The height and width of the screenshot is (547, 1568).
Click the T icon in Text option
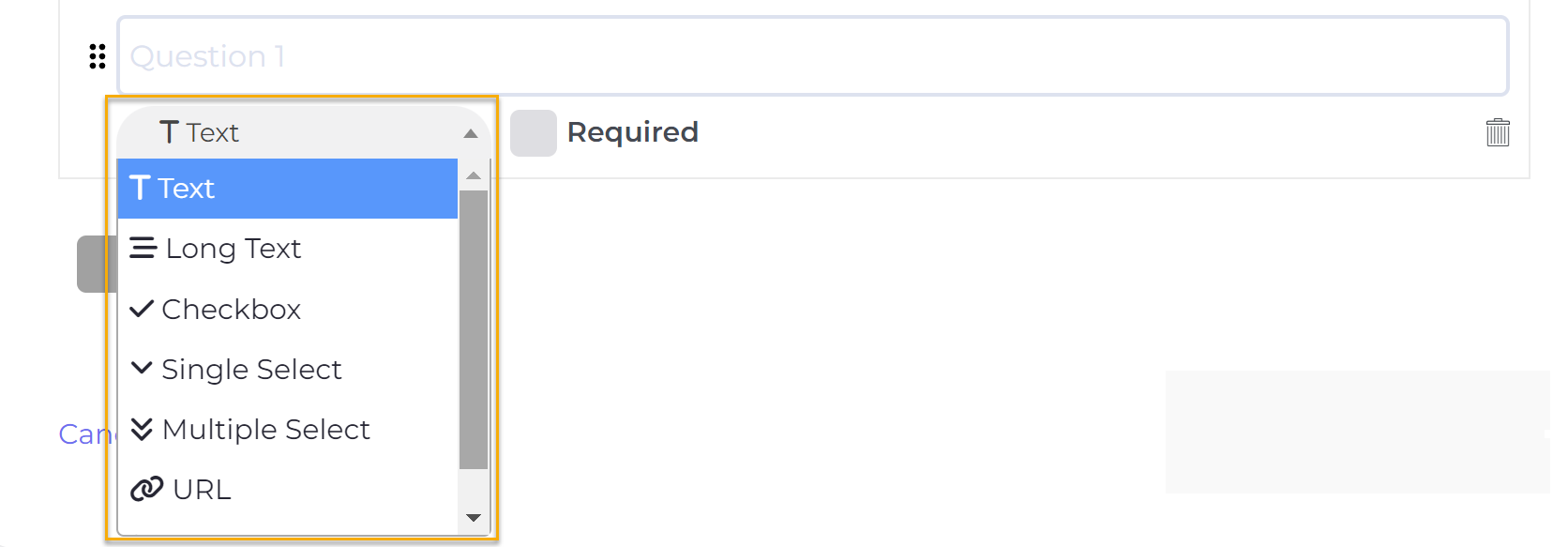point(140,189)
